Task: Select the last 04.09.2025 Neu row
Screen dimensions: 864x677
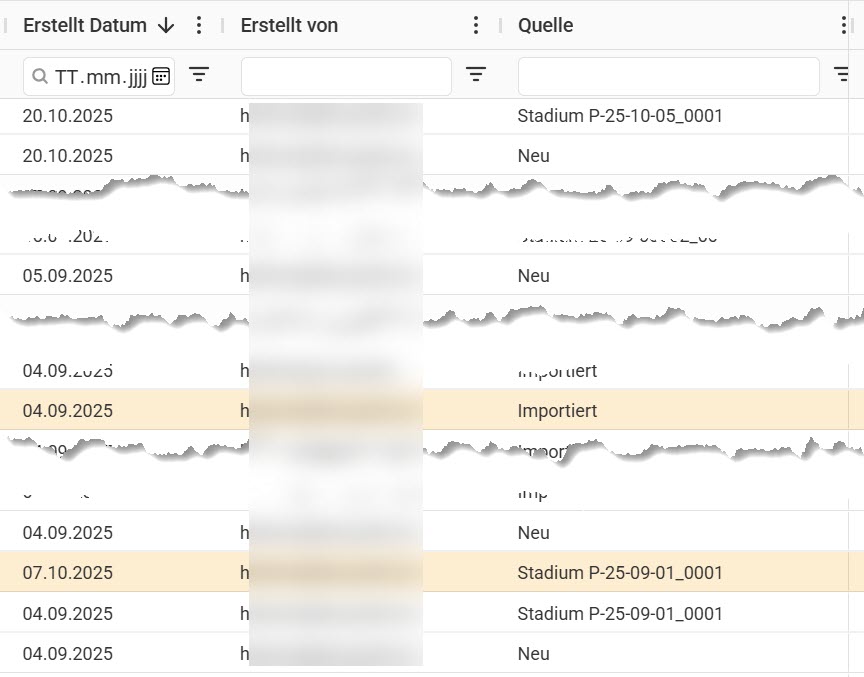Action: (x=424, y=653)
